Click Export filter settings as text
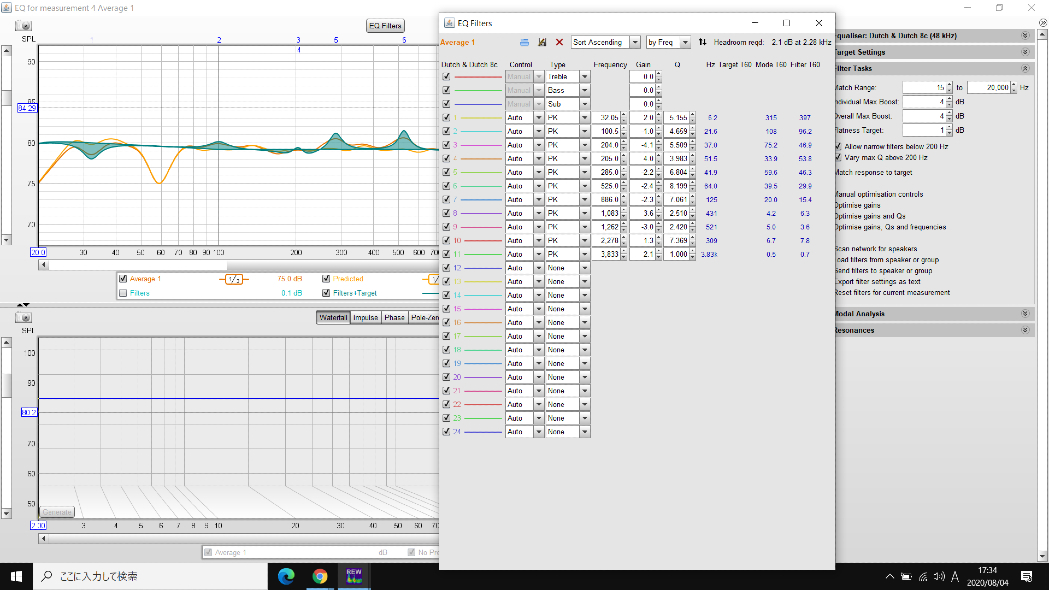Image resolution: width=1049 pixels, height=590 pixels. [877, 282]
